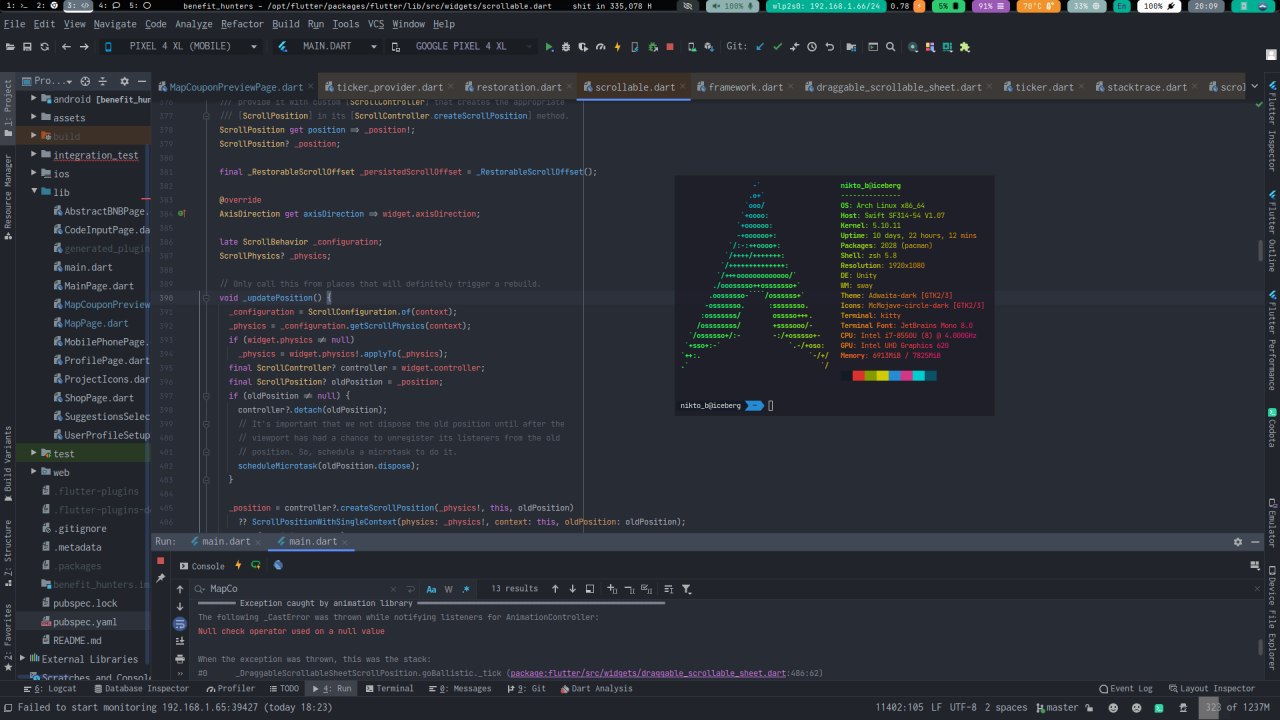
Task: Hot reload from Run console lightning icon
Action: tap(240, 565)
